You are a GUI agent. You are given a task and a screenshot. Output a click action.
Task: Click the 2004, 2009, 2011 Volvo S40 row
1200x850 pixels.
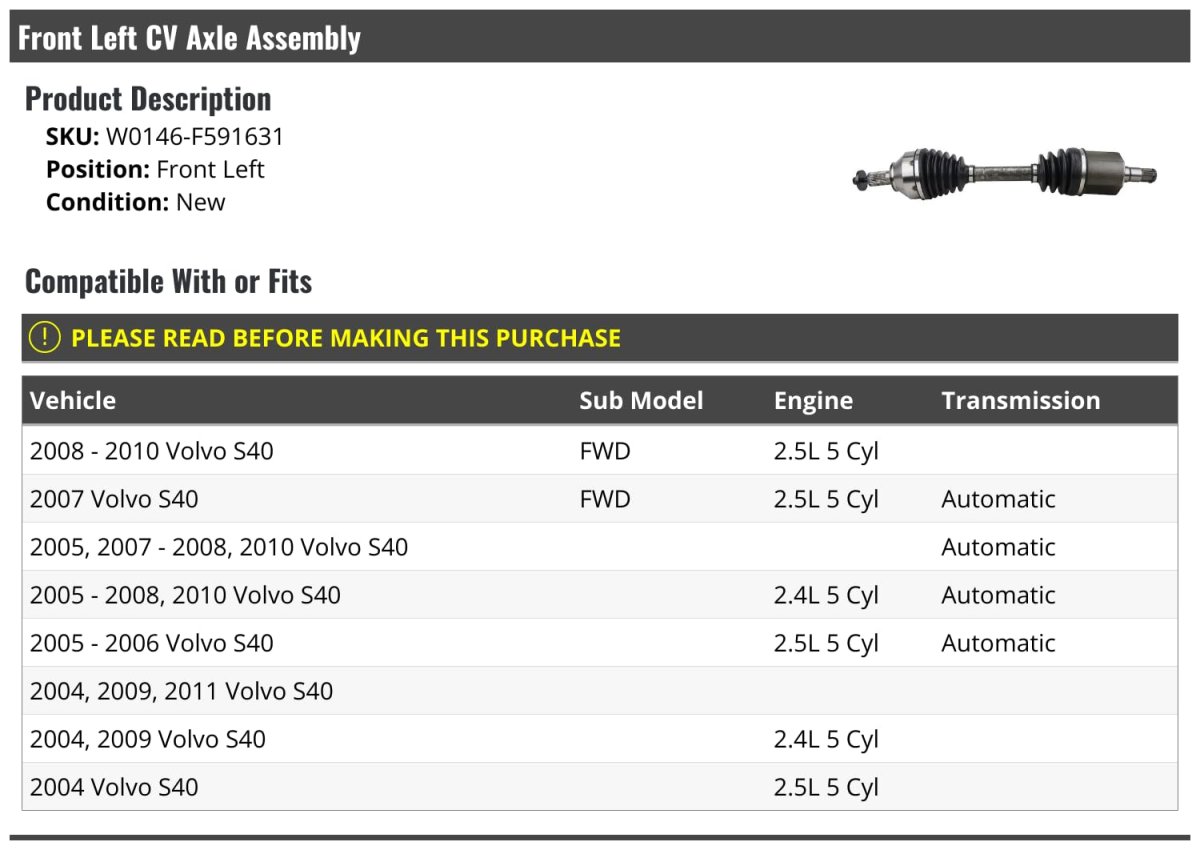pyautogui.click(x=600, y=691)
